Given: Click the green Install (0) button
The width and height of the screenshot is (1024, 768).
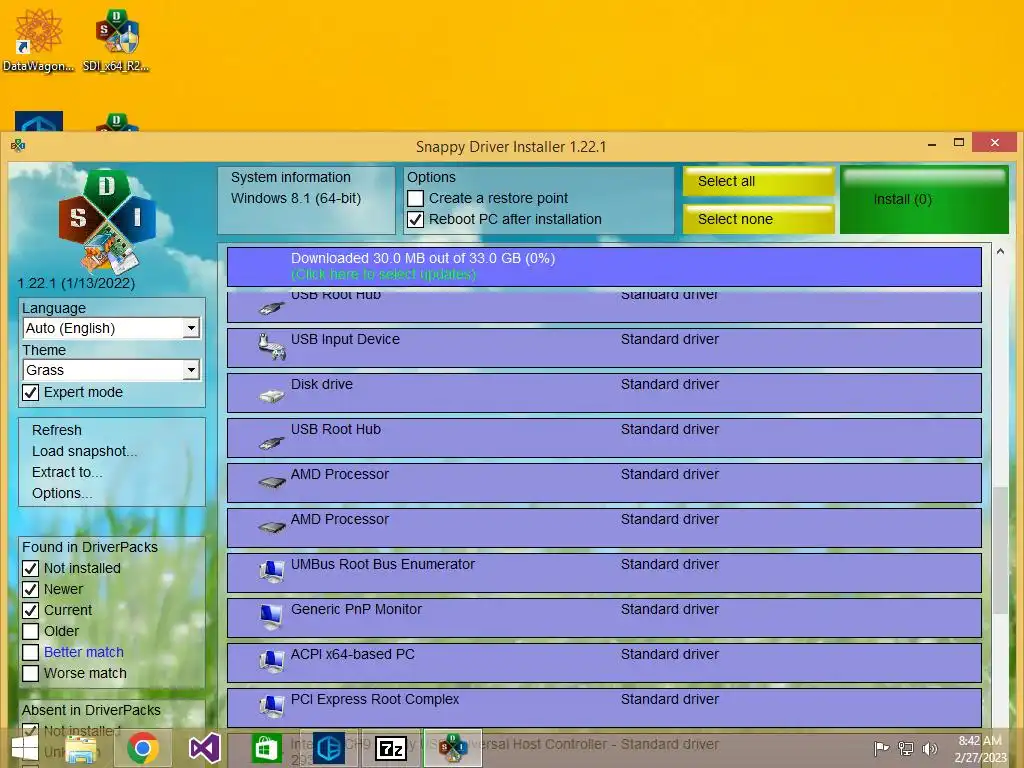Looking at the screenshot, I should coord(924,200).
